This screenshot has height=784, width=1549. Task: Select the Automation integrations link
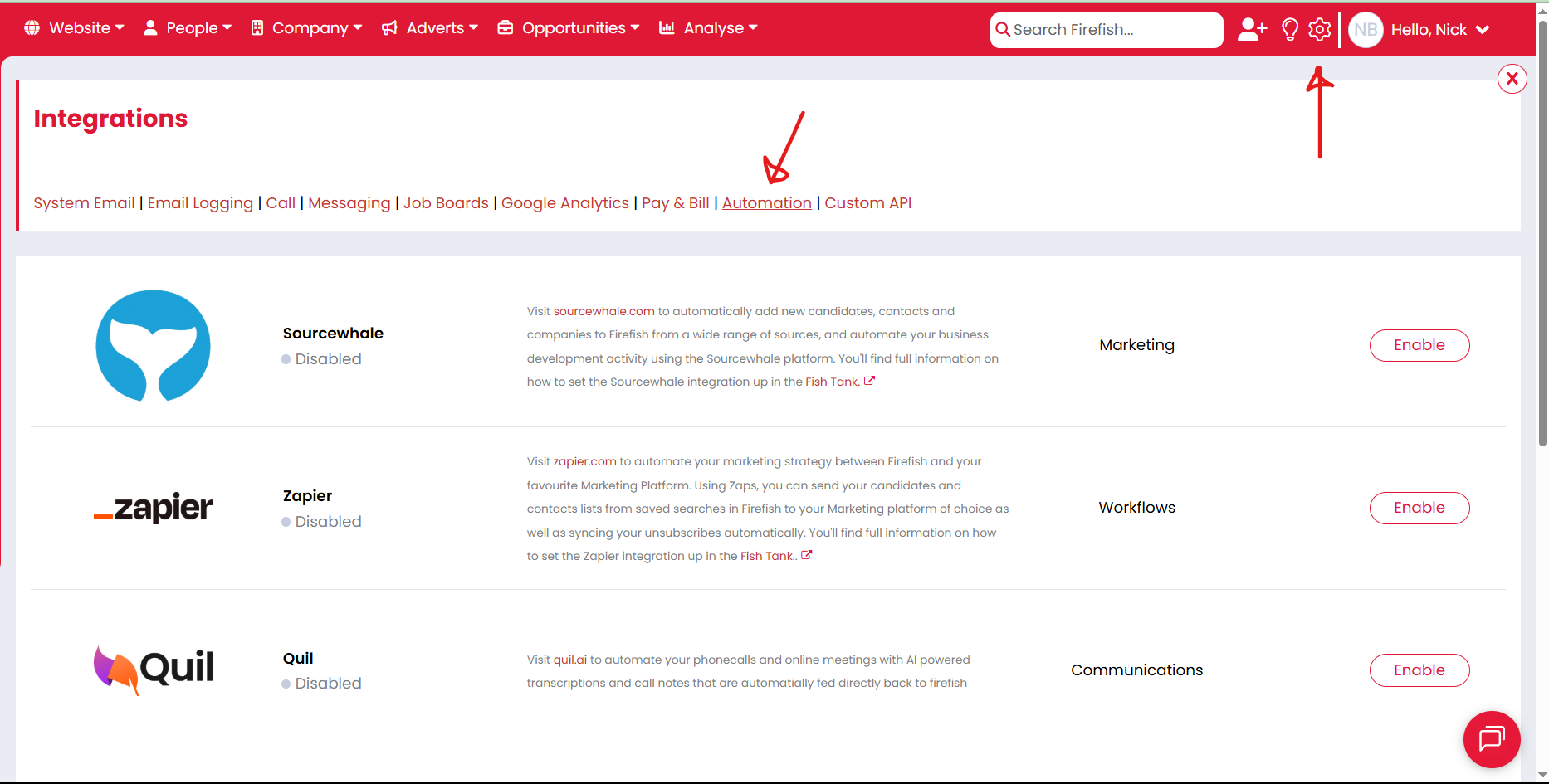[767, 203]
